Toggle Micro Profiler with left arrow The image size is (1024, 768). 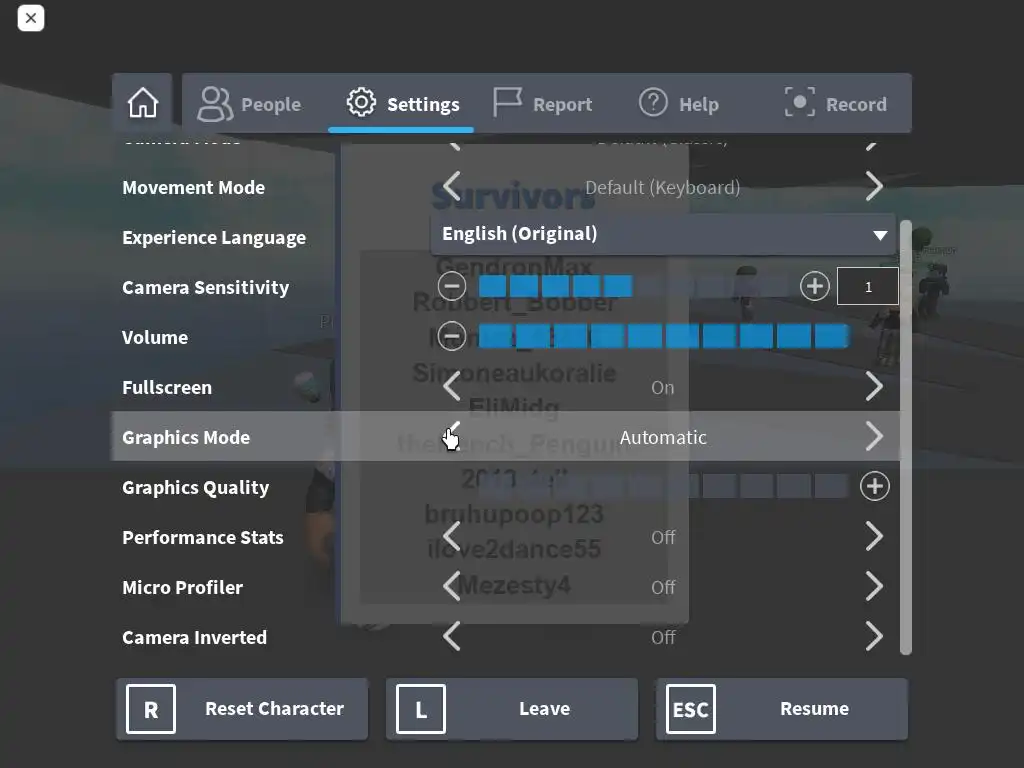[x=452, y=586]
